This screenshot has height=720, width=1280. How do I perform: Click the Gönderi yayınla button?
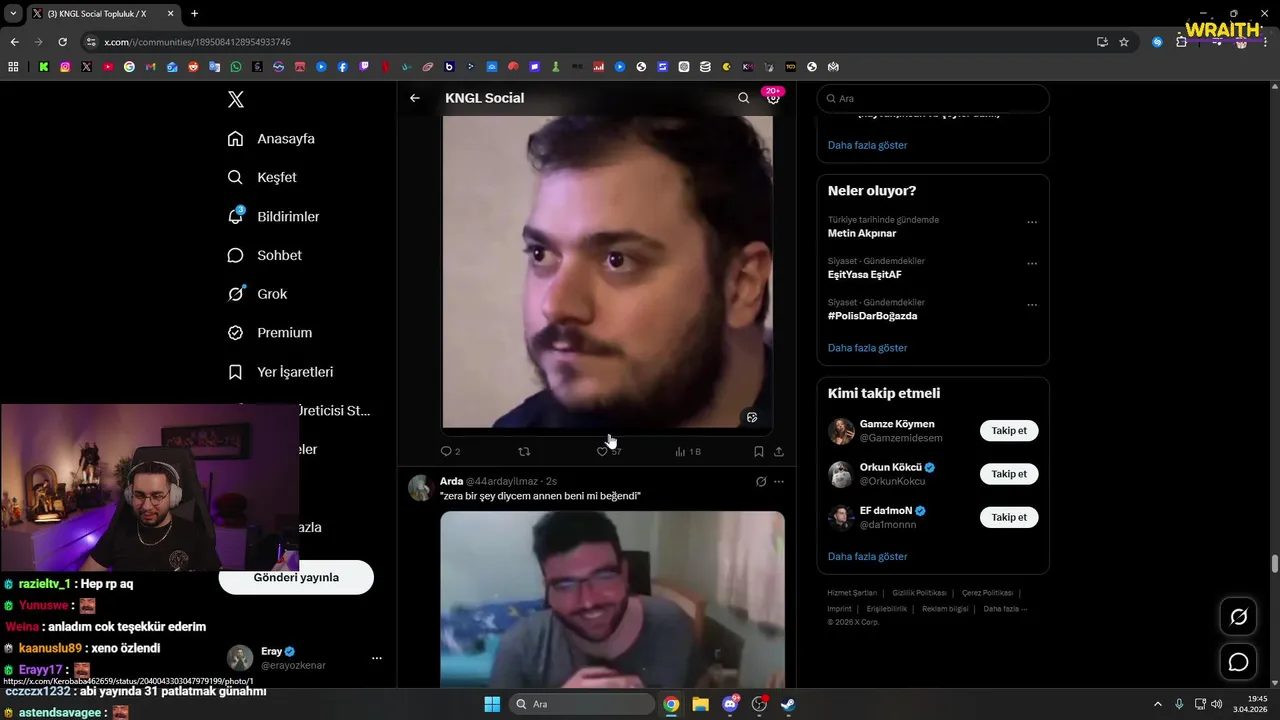[296, 577]
